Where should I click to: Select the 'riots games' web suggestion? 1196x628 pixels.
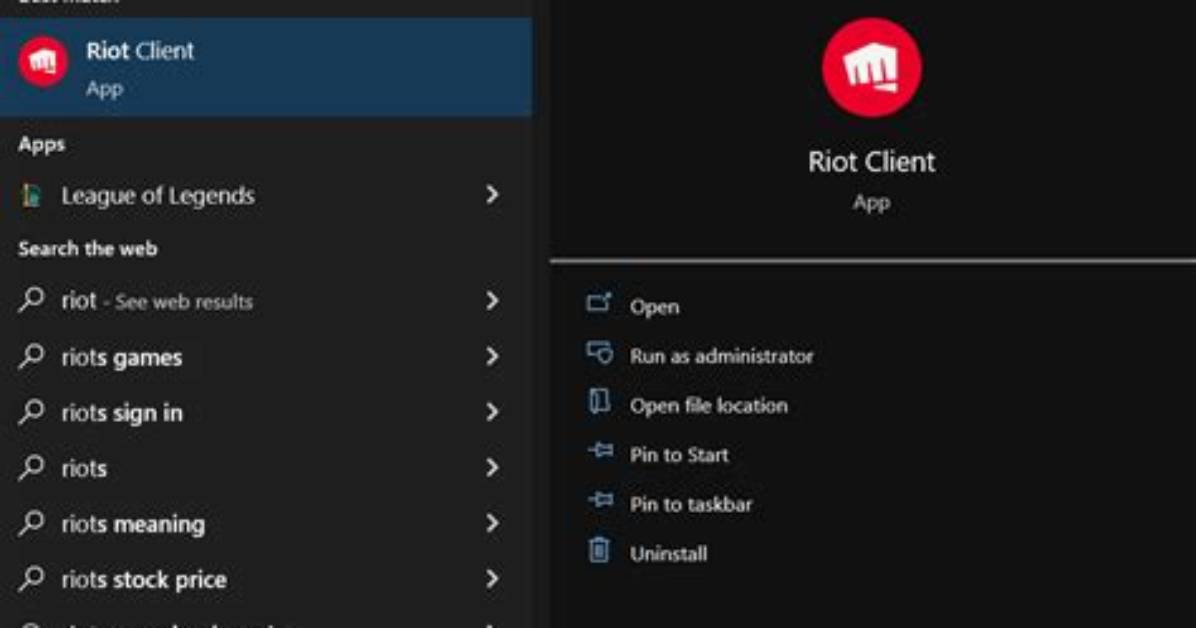265,357
